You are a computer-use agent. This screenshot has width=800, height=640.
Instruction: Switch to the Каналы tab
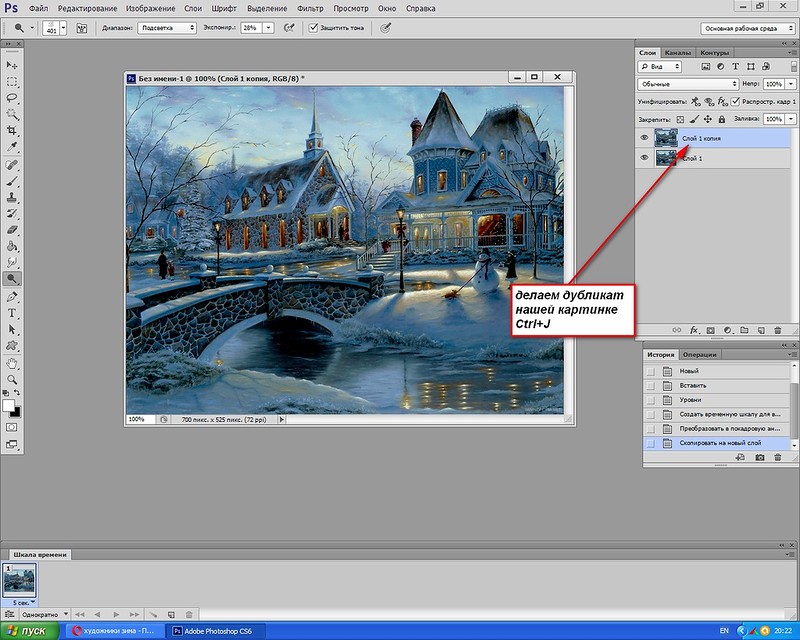(678, 53)
